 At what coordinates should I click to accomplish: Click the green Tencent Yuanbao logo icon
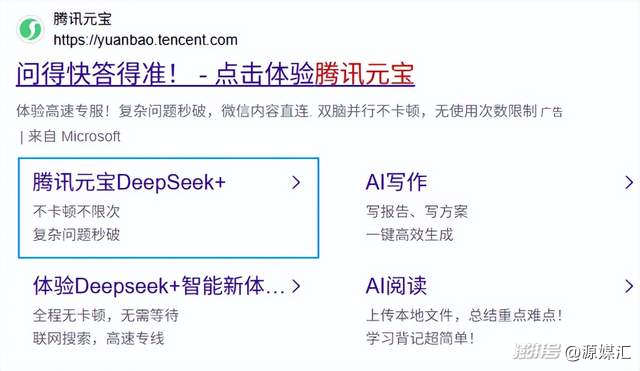(31, 29)
